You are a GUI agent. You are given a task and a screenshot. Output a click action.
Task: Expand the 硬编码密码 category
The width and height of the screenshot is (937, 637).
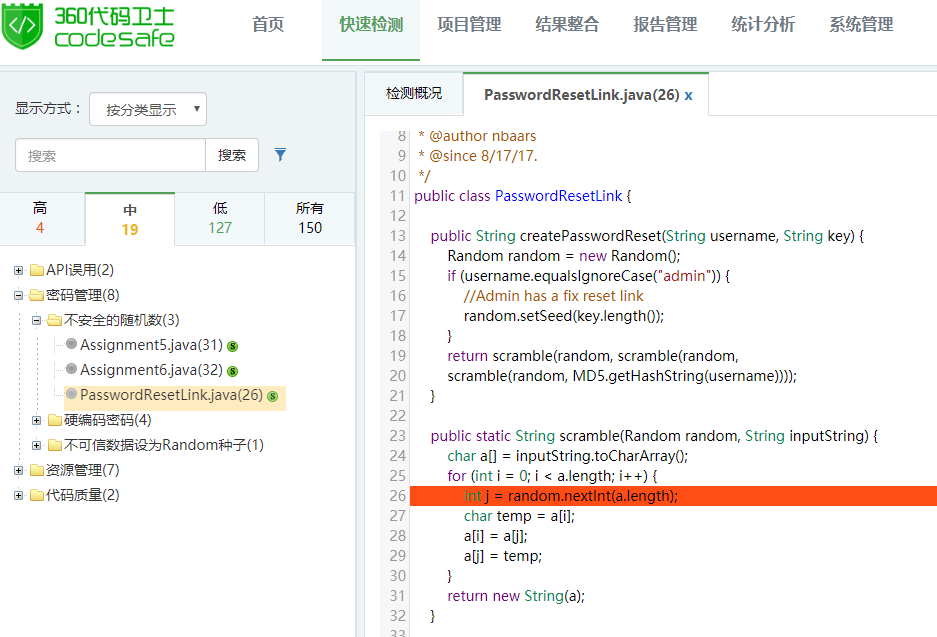(x=37, y=420)
